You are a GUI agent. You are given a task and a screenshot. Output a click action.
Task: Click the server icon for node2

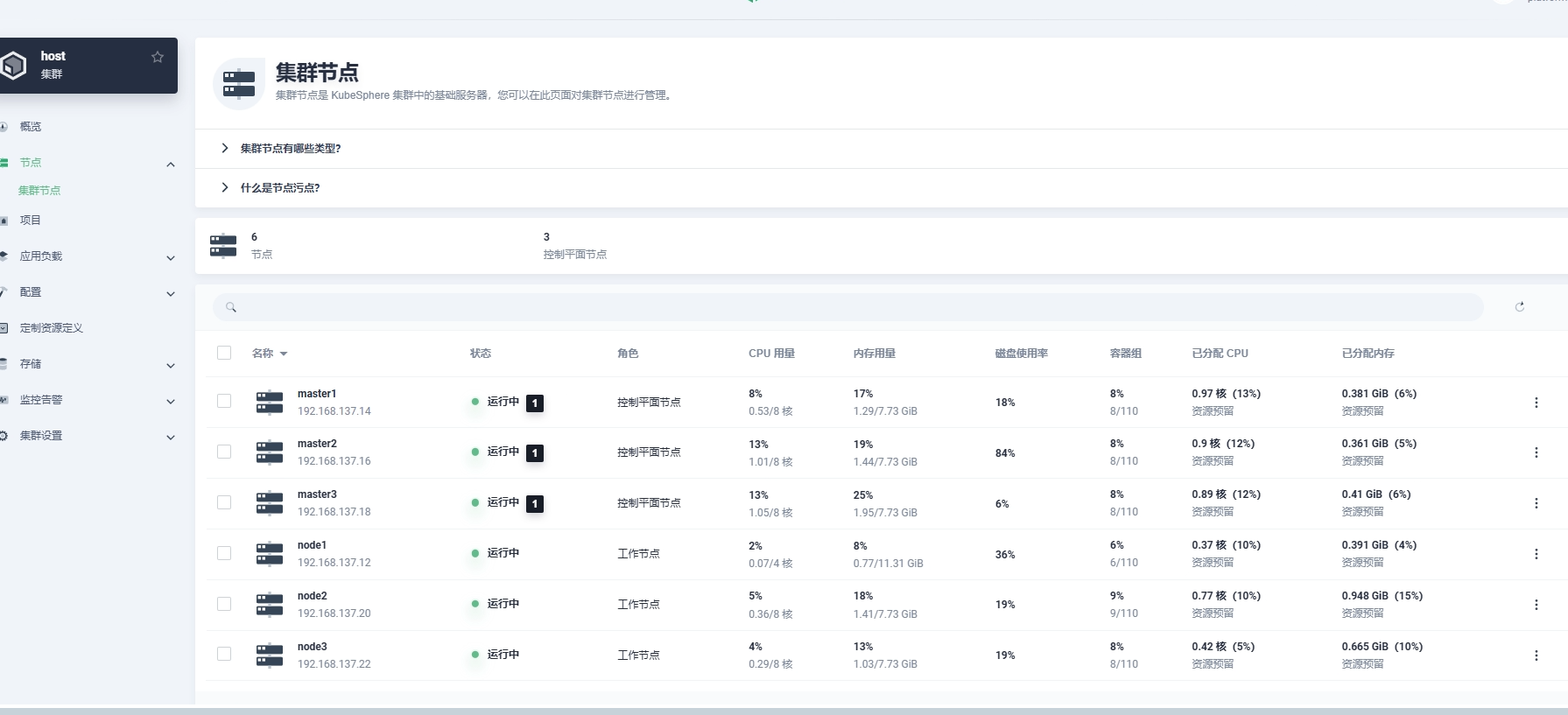pyautogui.click(x=270, y=605)
